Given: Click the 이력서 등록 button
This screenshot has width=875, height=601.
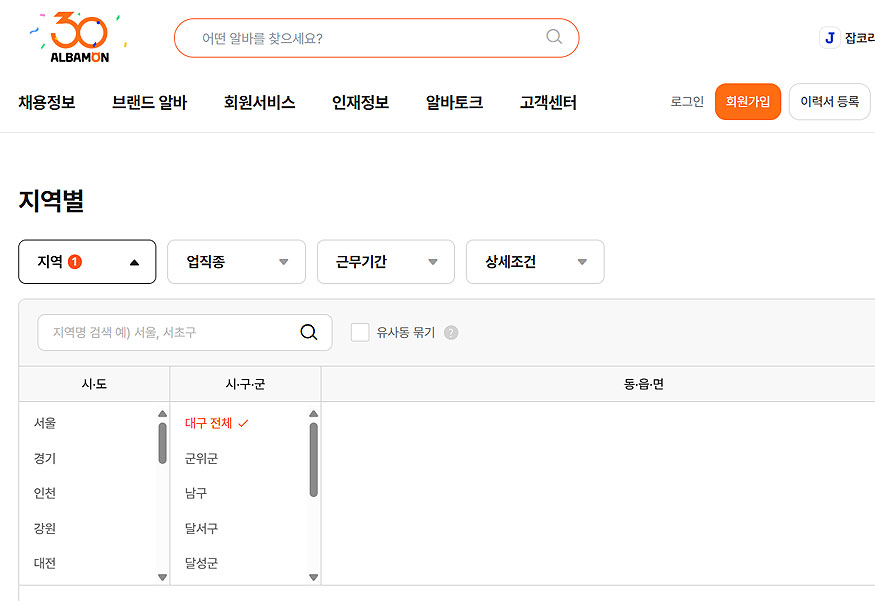Looking at the screenshot, I should [x=830, y=102].
